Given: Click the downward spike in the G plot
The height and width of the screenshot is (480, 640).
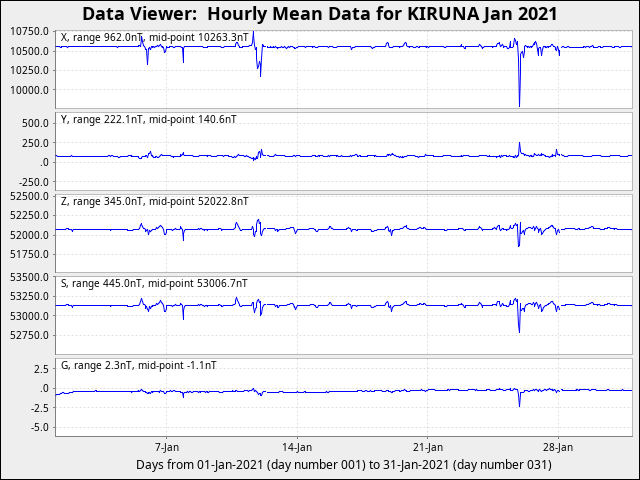Looking at the screenshot, I should pos(520,404).
